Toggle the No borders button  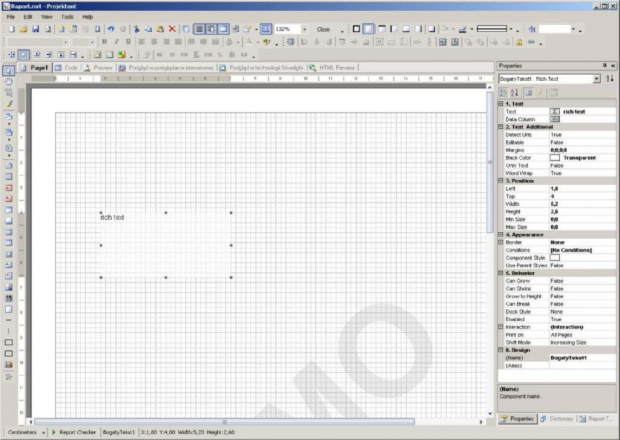[369, 29]
